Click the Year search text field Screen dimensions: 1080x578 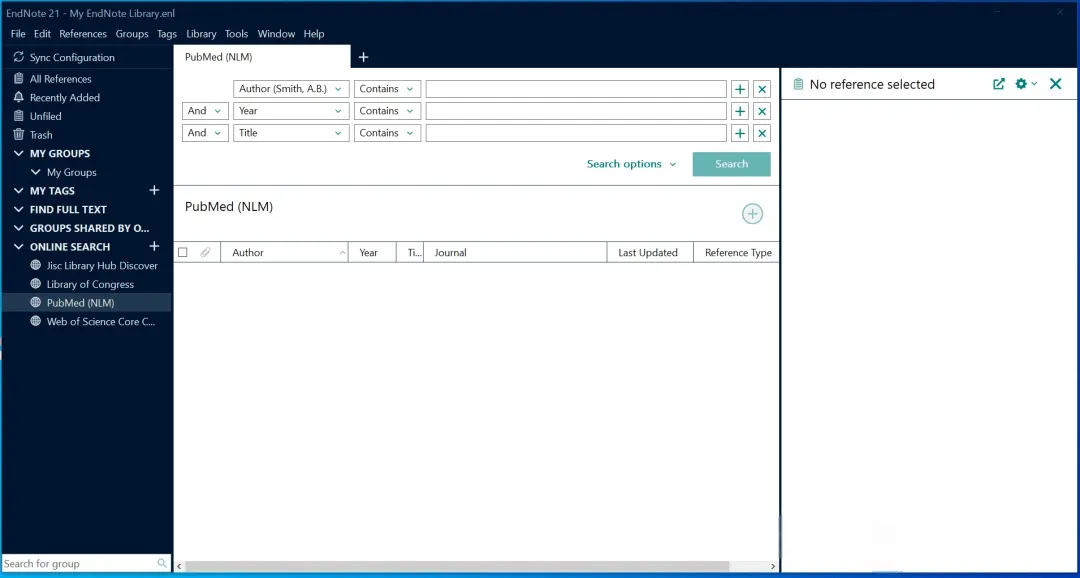576,111
